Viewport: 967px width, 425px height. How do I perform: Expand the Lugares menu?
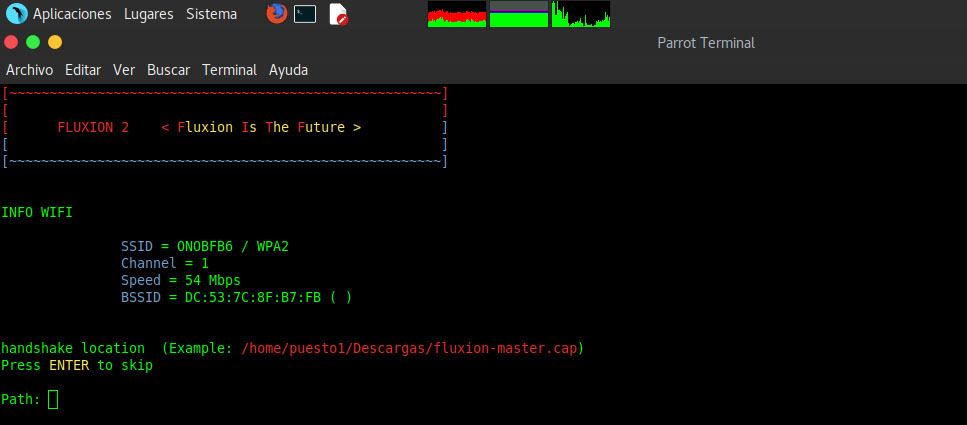(x=148, y=14)
